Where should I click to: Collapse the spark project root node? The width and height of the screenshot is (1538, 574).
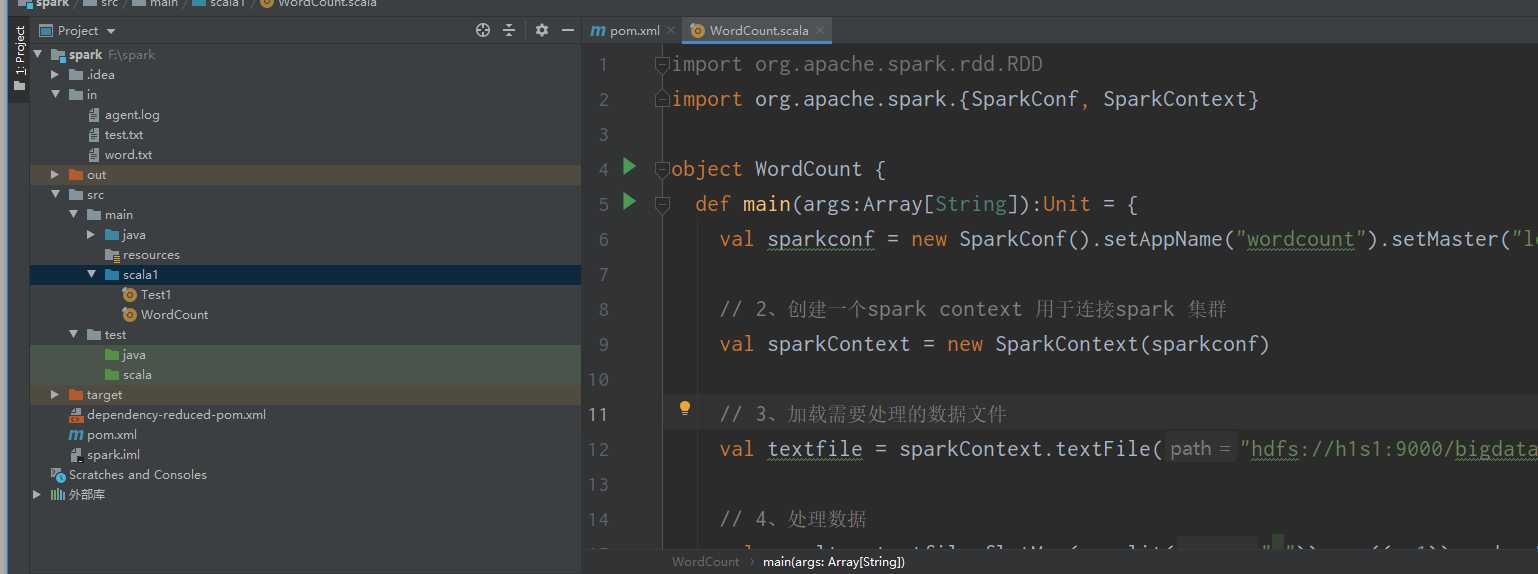tap(38, 55)
